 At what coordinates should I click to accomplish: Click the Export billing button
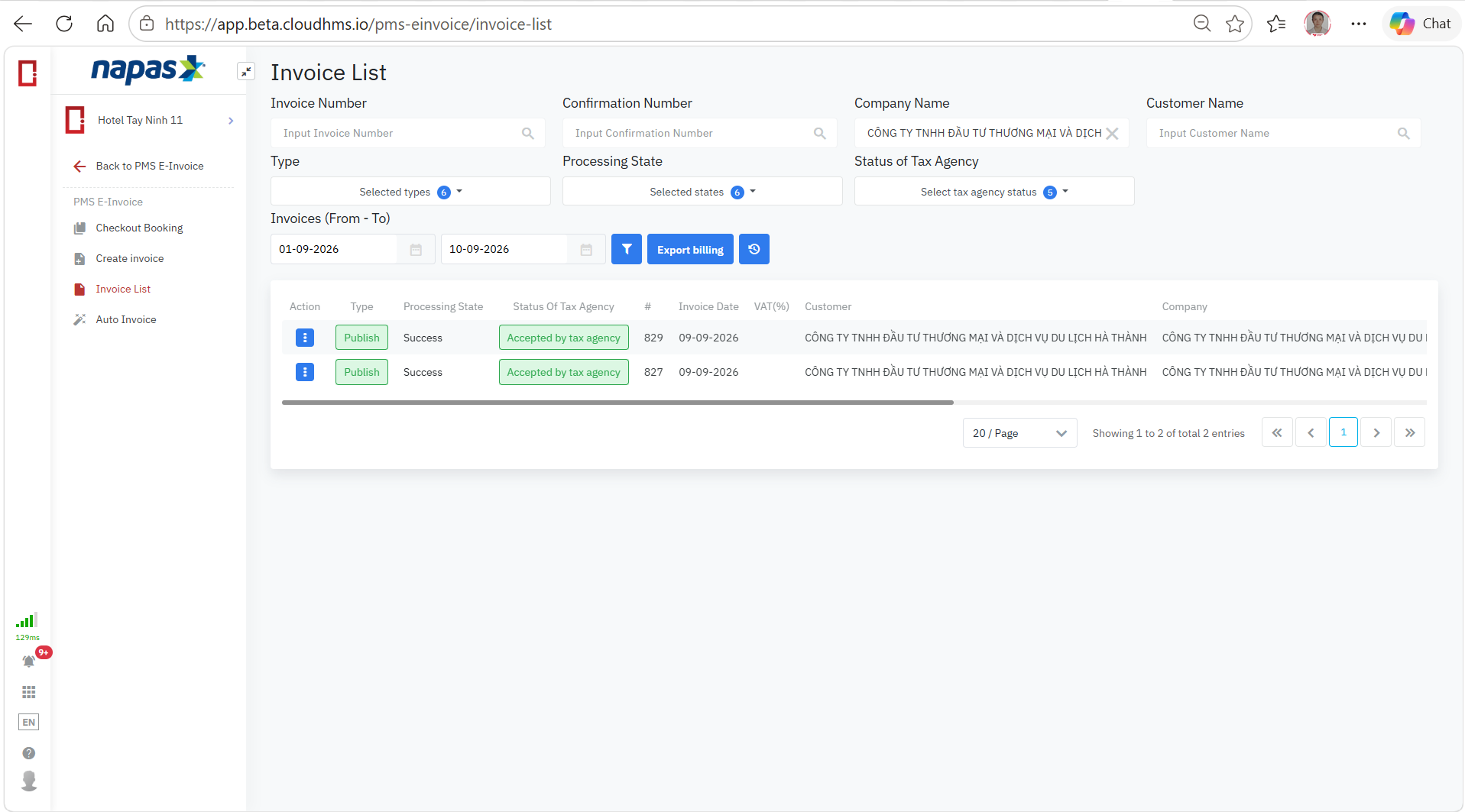[x=690, y=250]
